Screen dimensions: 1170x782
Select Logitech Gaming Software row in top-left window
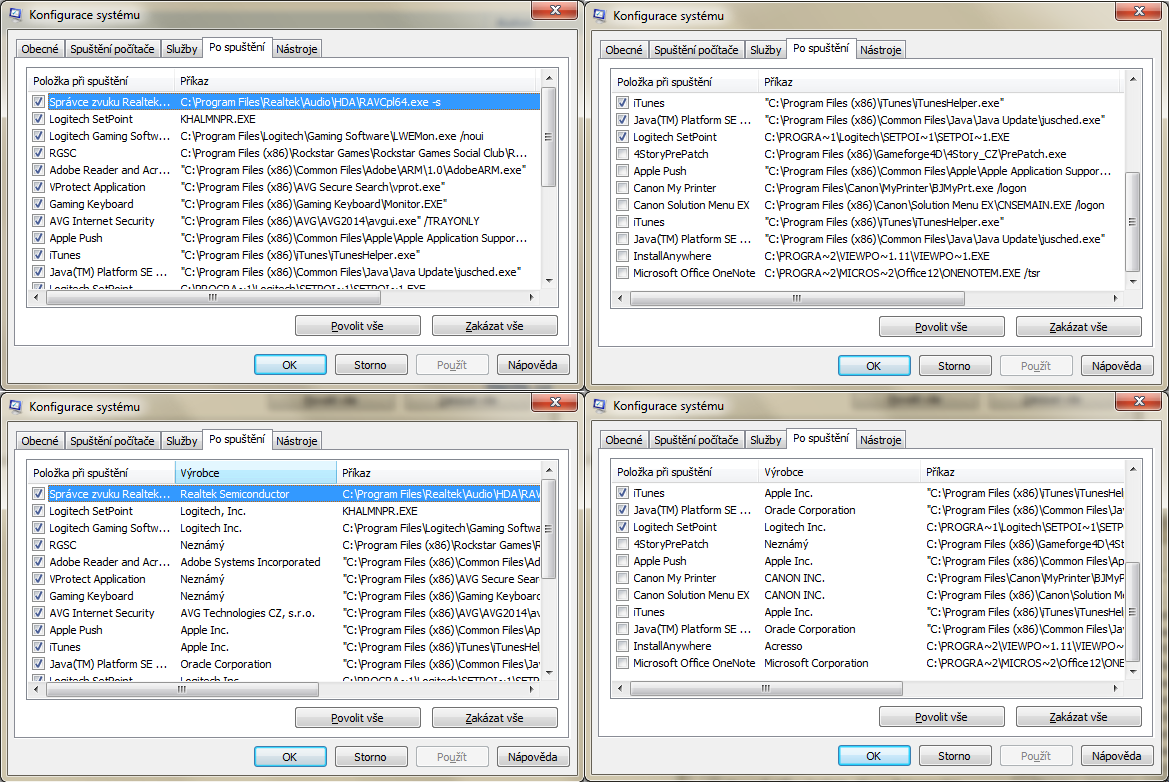coord(284,136)
